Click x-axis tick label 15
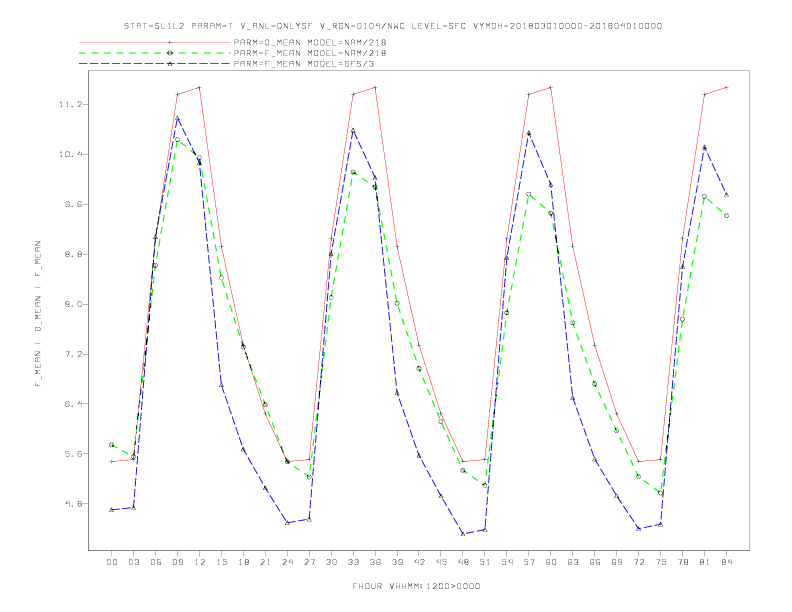Screen dimensions: 792x612 point(221,562)
